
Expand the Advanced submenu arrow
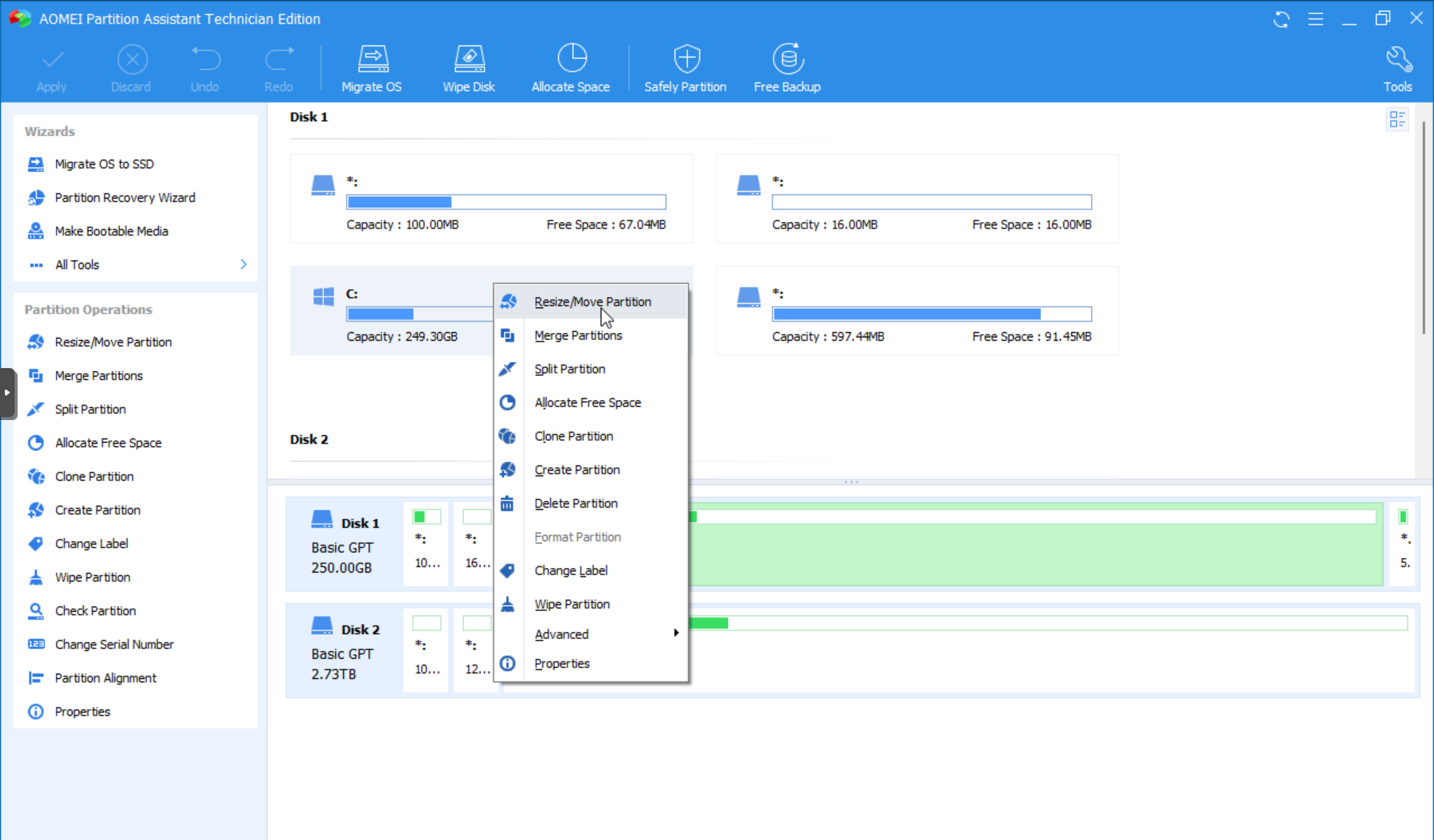pos(676,633)
